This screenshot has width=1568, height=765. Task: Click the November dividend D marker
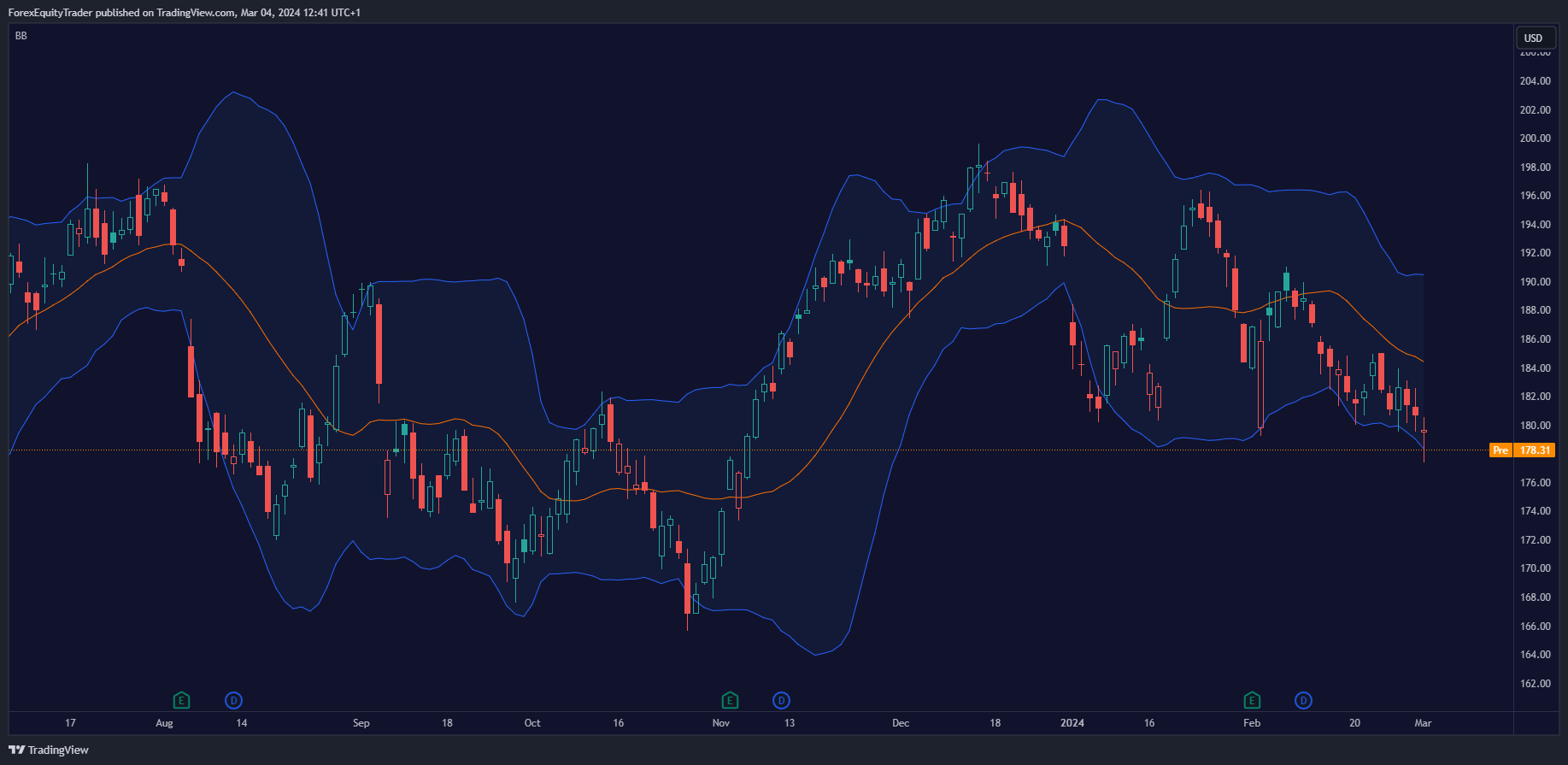(x=781, y=701)
